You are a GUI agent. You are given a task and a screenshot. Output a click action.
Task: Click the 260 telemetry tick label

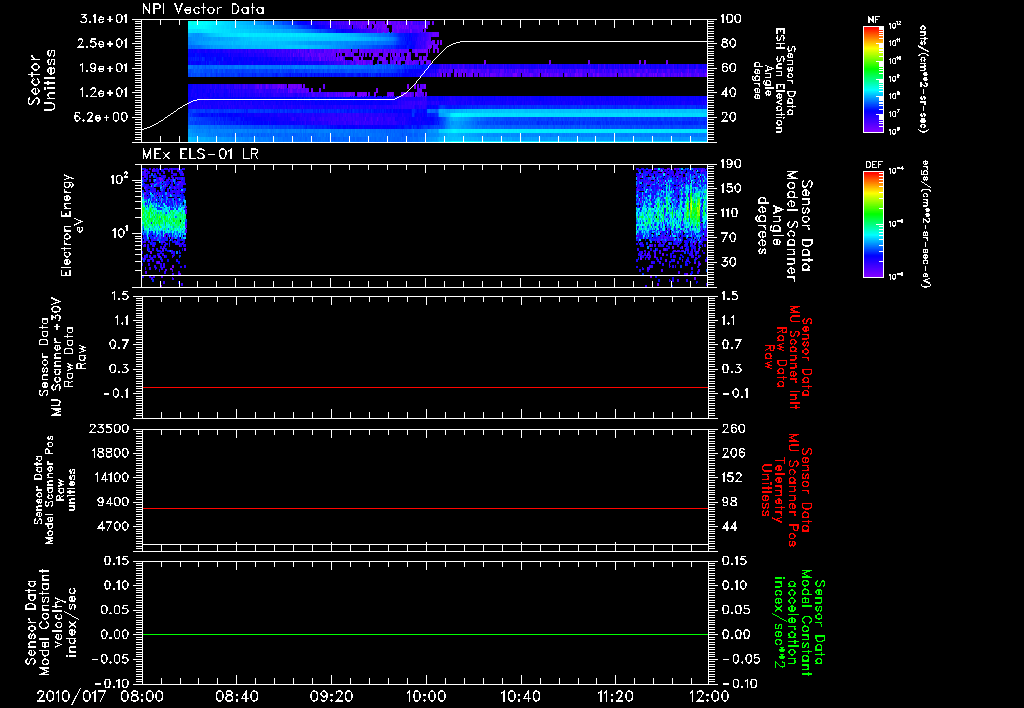point(733,428)
